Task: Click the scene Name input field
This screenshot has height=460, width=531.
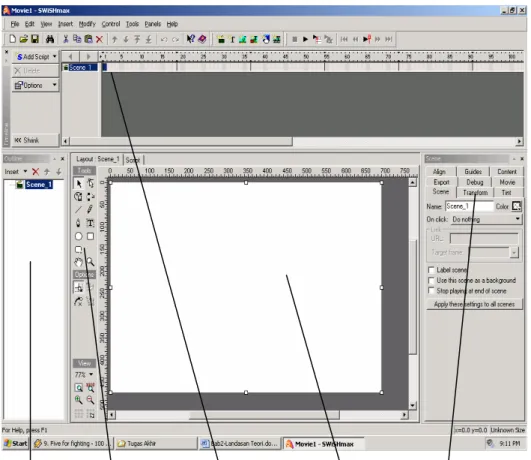Action: (x=469, y=206)
